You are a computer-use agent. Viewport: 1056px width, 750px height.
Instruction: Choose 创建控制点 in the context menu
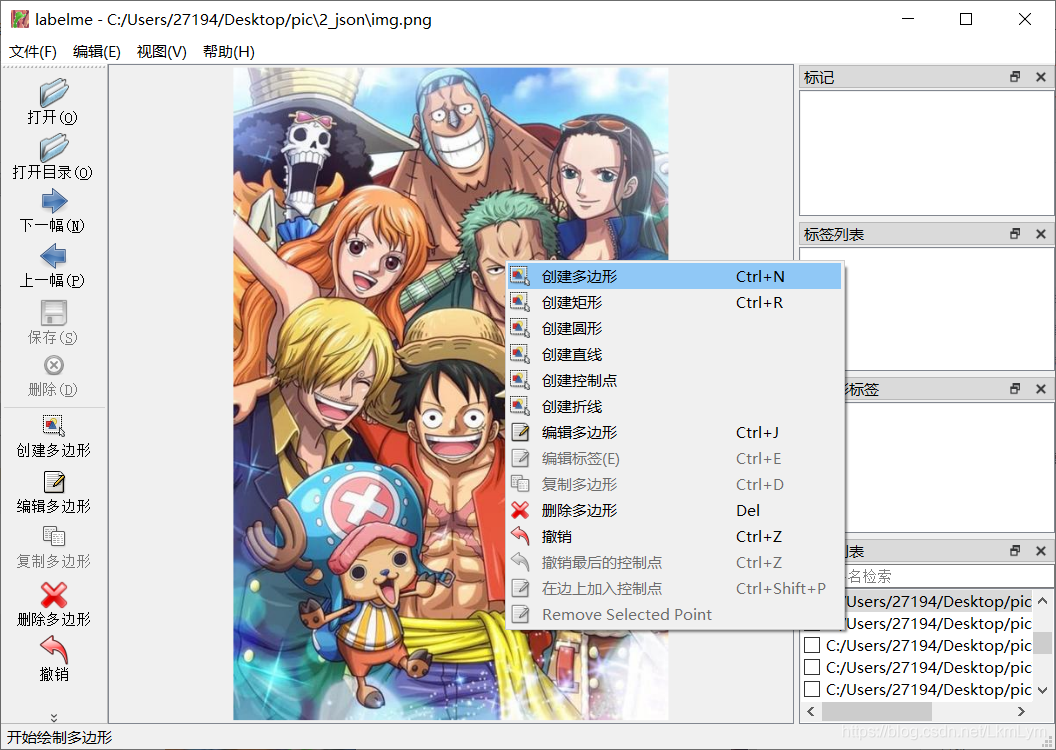674,380
